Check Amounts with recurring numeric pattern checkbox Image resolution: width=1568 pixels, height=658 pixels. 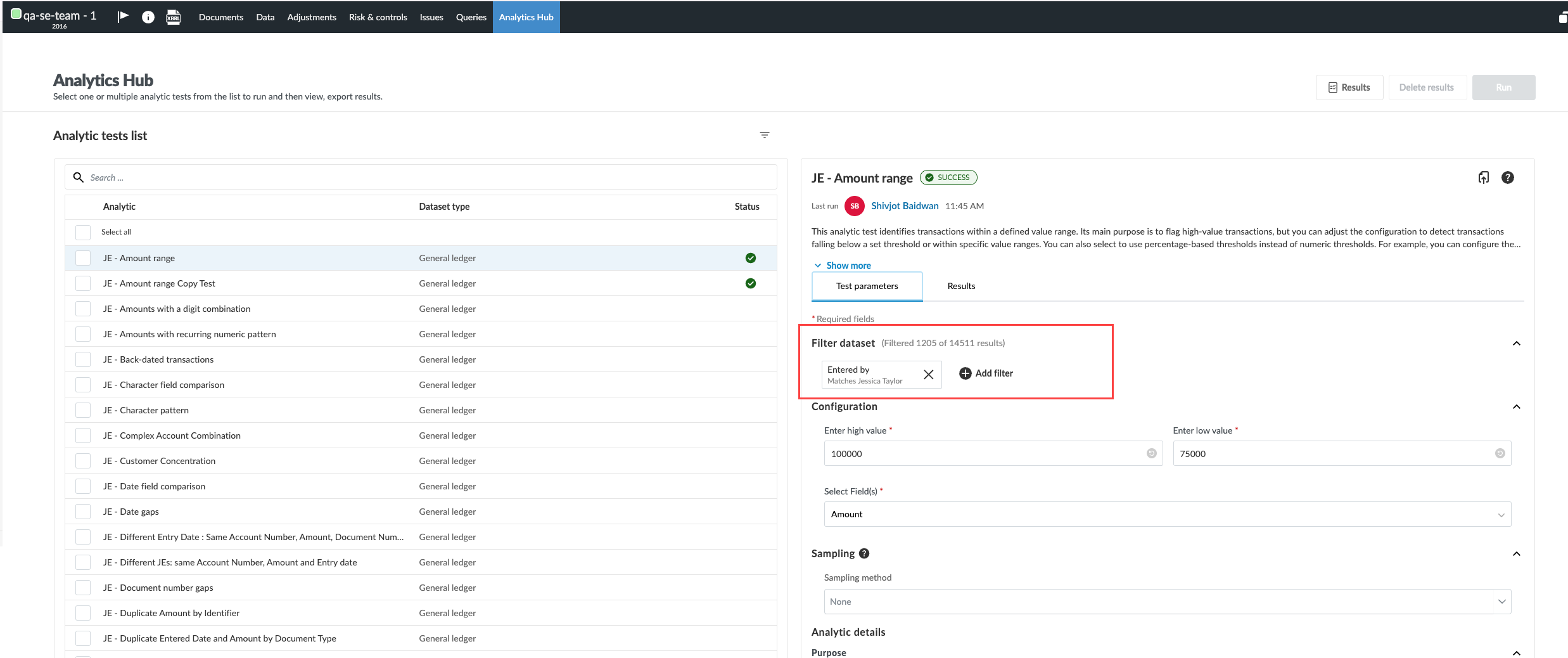83,334
